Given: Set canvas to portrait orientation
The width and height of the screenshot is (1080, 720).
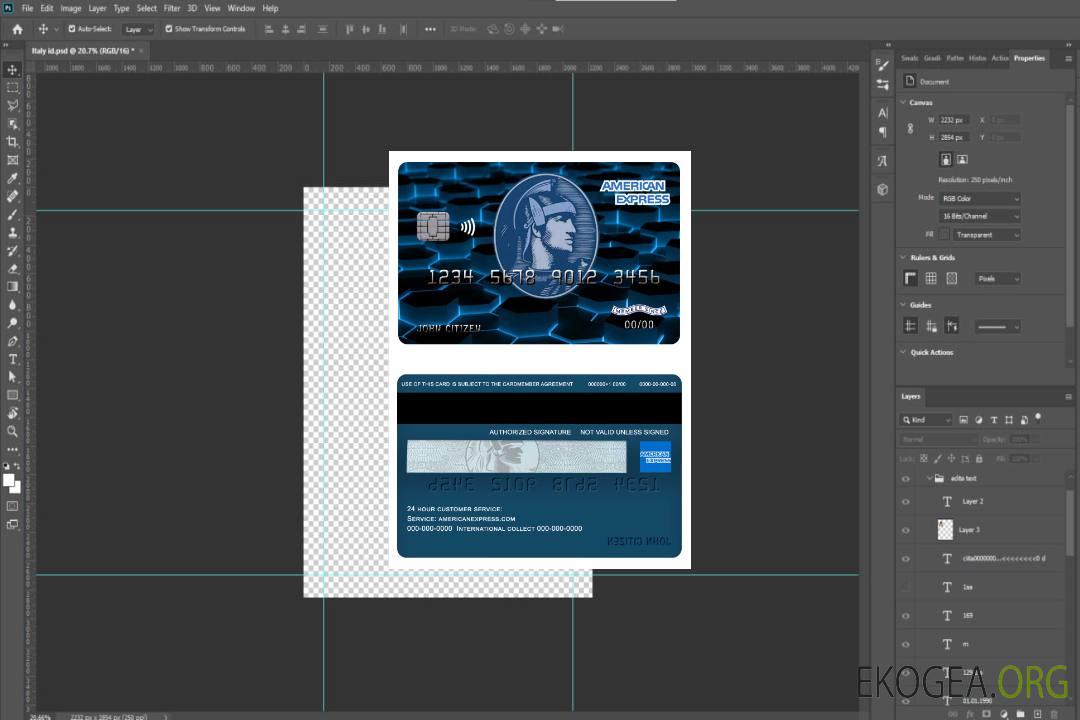Looking at the screenshot, I should pos(946,160).
